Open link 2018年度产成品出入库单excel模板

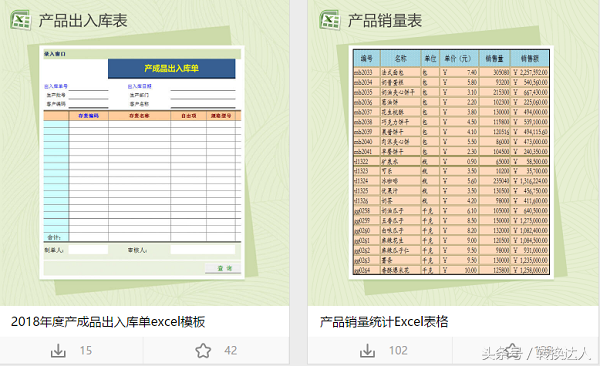(x=108, y=322)
